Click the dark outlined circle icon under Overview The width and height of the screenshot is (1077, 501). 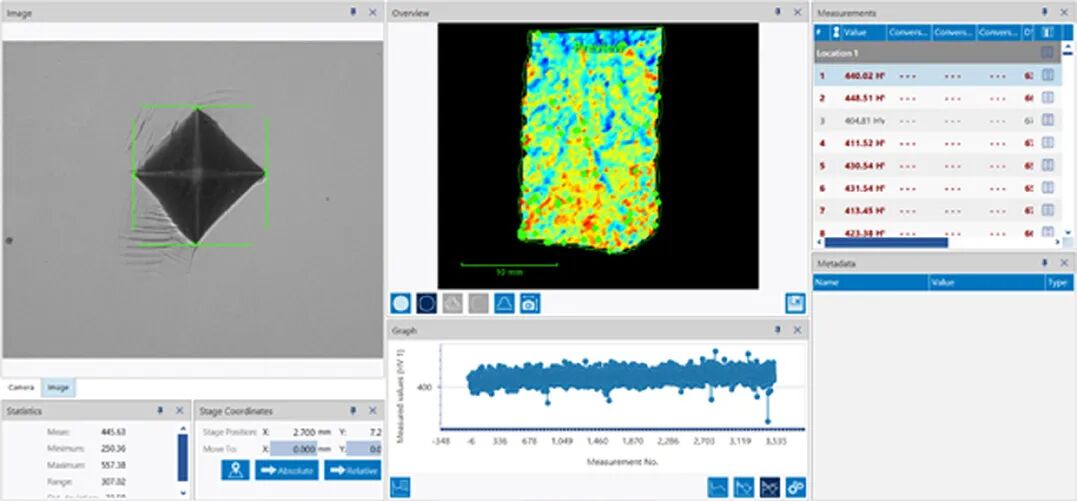coord(427,303)
